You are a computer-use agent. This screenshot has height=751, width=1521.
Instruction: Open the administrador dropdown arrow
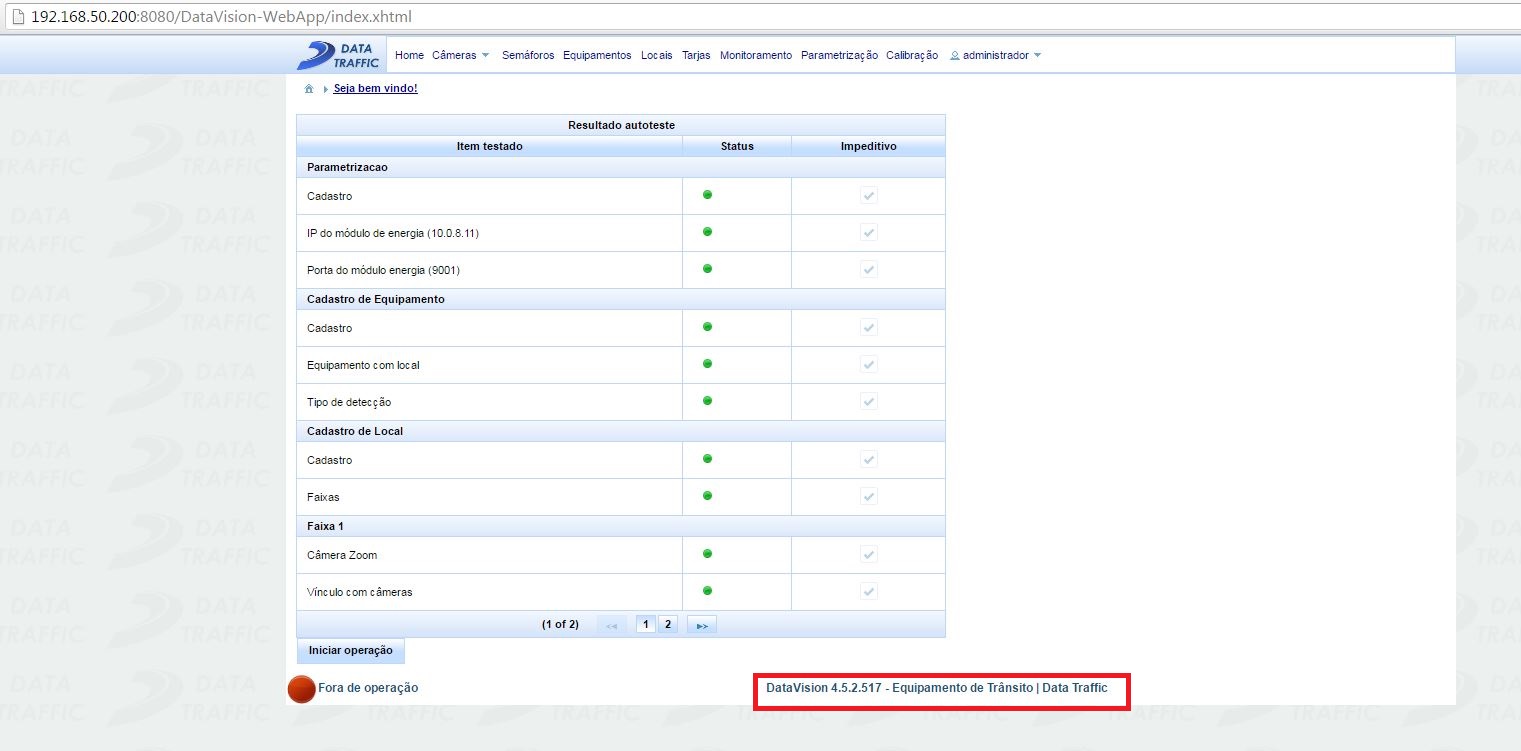[x=1037, y=56]
